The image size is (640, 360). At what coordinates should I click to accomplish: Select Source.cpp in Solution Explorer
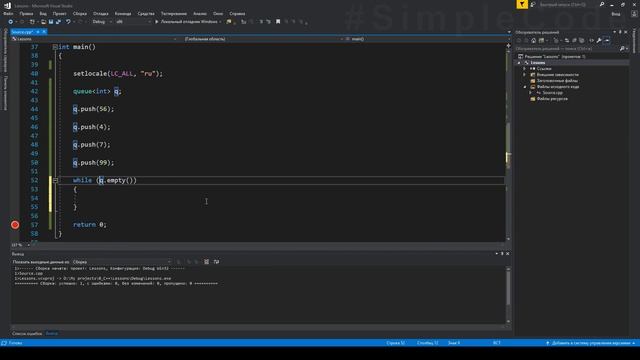tap(552, 93)
